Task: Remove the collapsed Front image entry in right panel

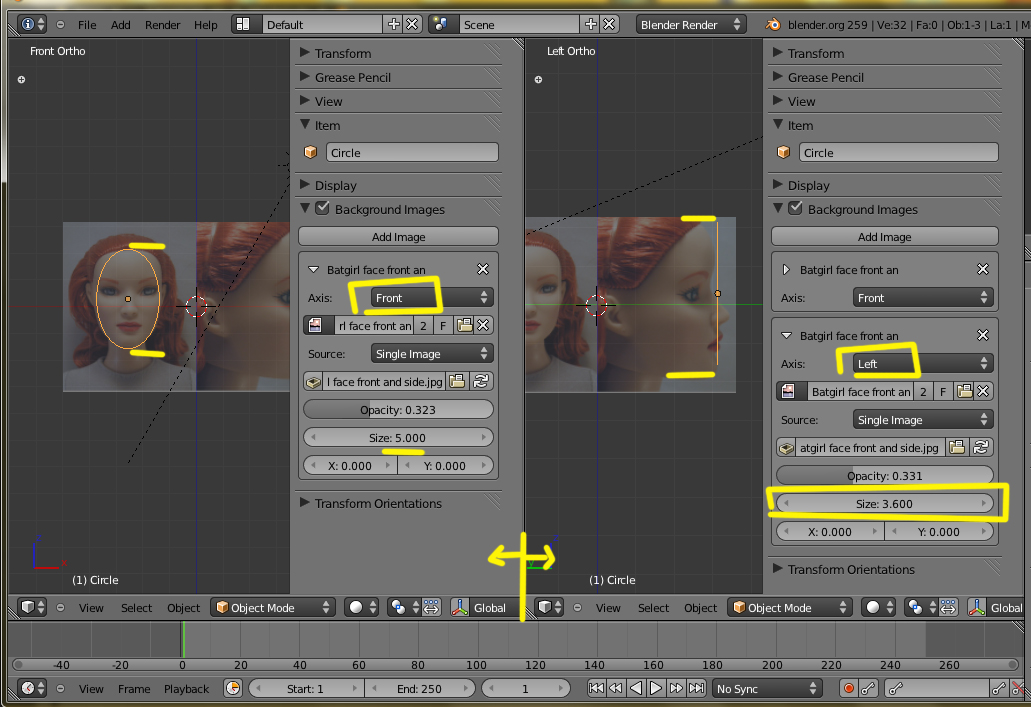Action: click(982, 269)
